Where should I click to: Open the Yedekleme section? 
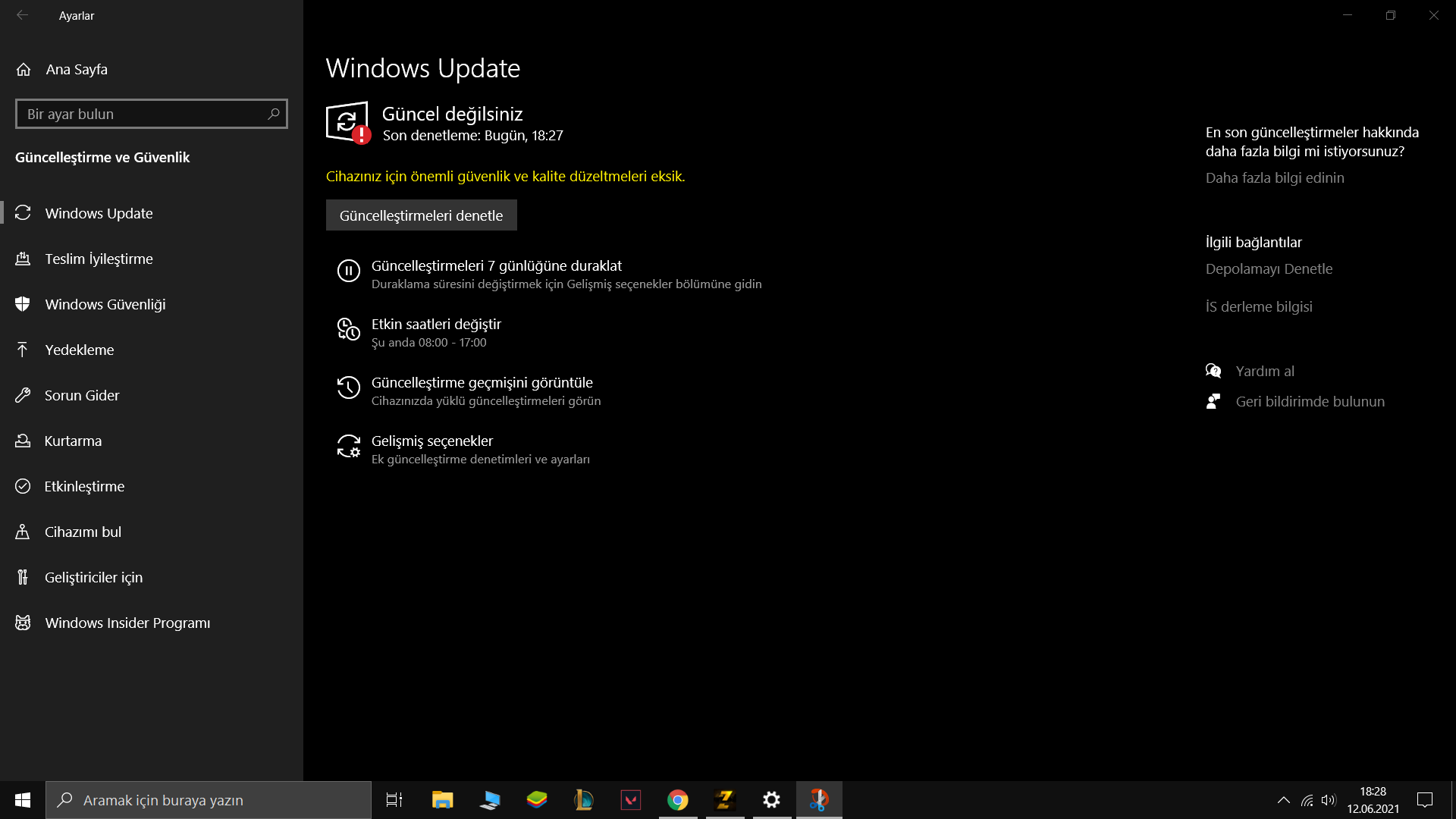tap(80, 350)
